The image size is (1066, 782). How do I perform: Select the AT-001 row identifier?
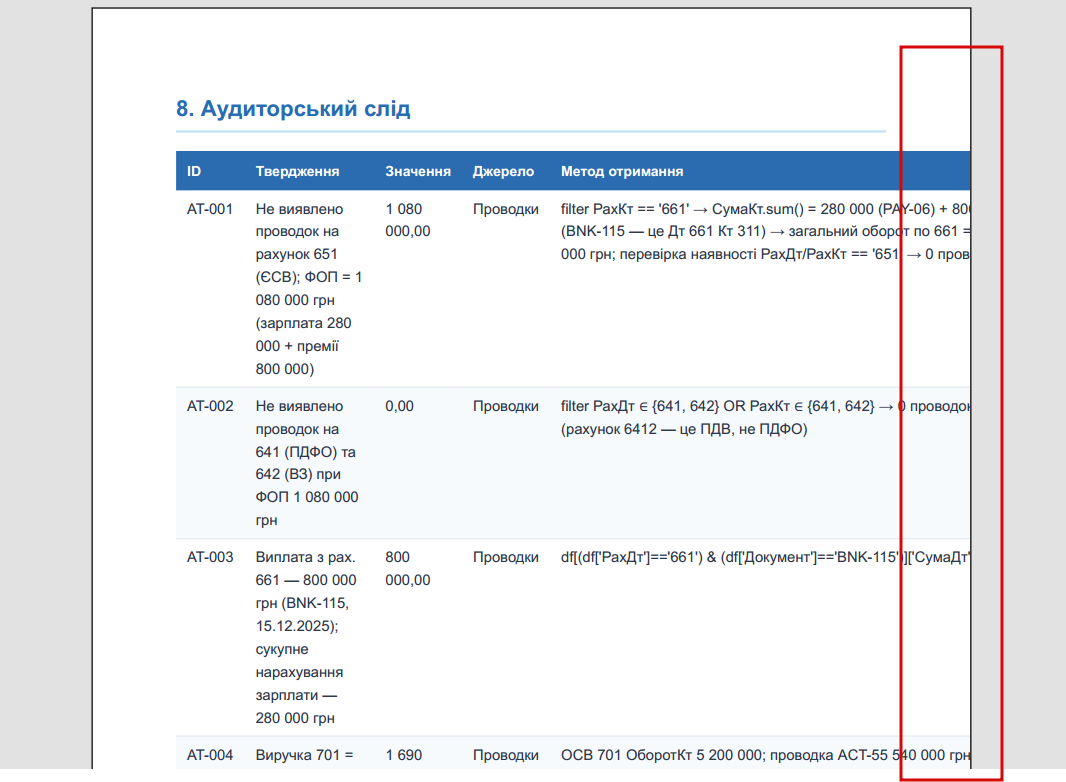pyautogui.click(x=210, y=209)
